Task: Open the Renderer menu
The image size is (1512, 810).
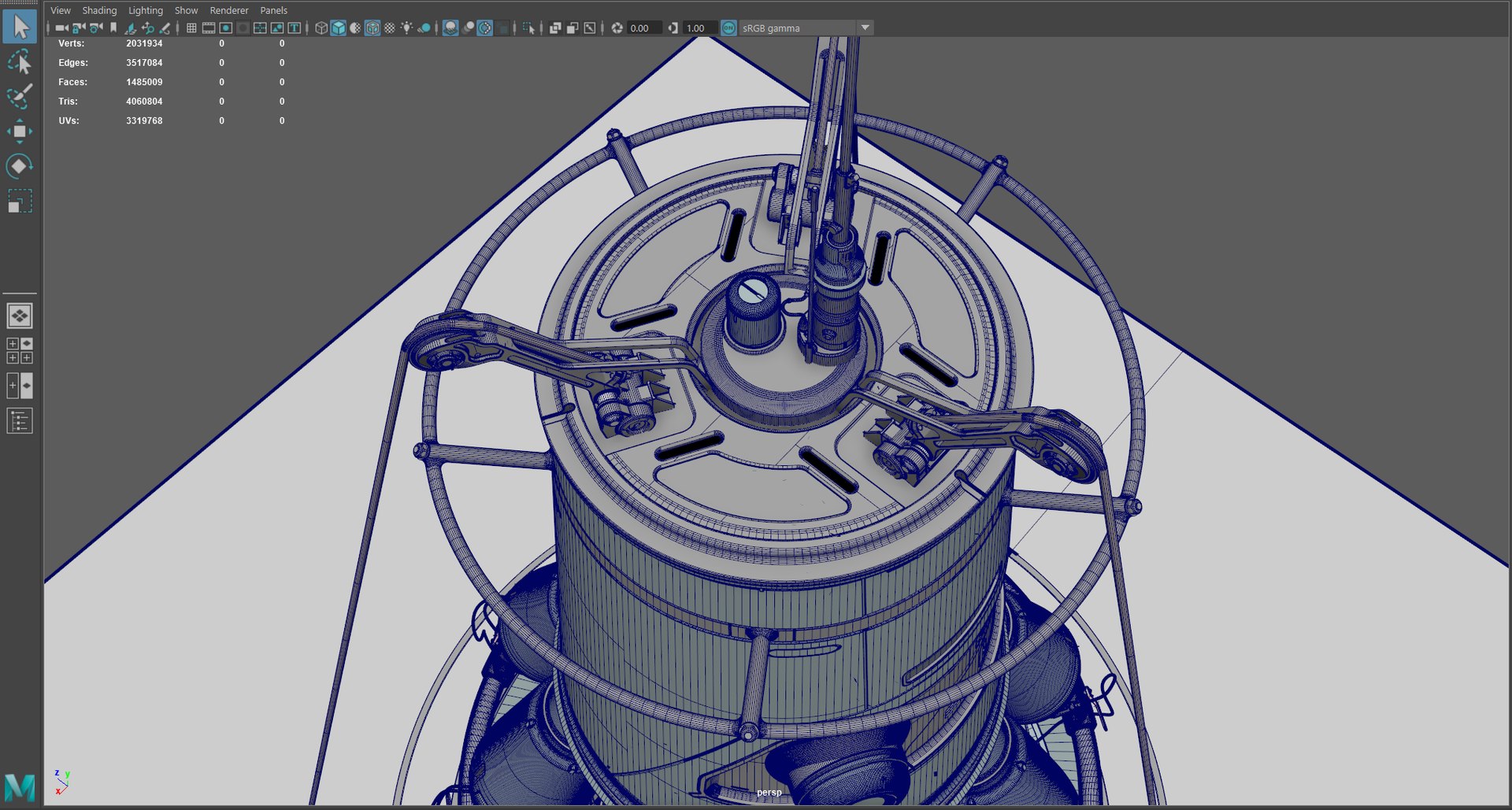Action: 229,10
